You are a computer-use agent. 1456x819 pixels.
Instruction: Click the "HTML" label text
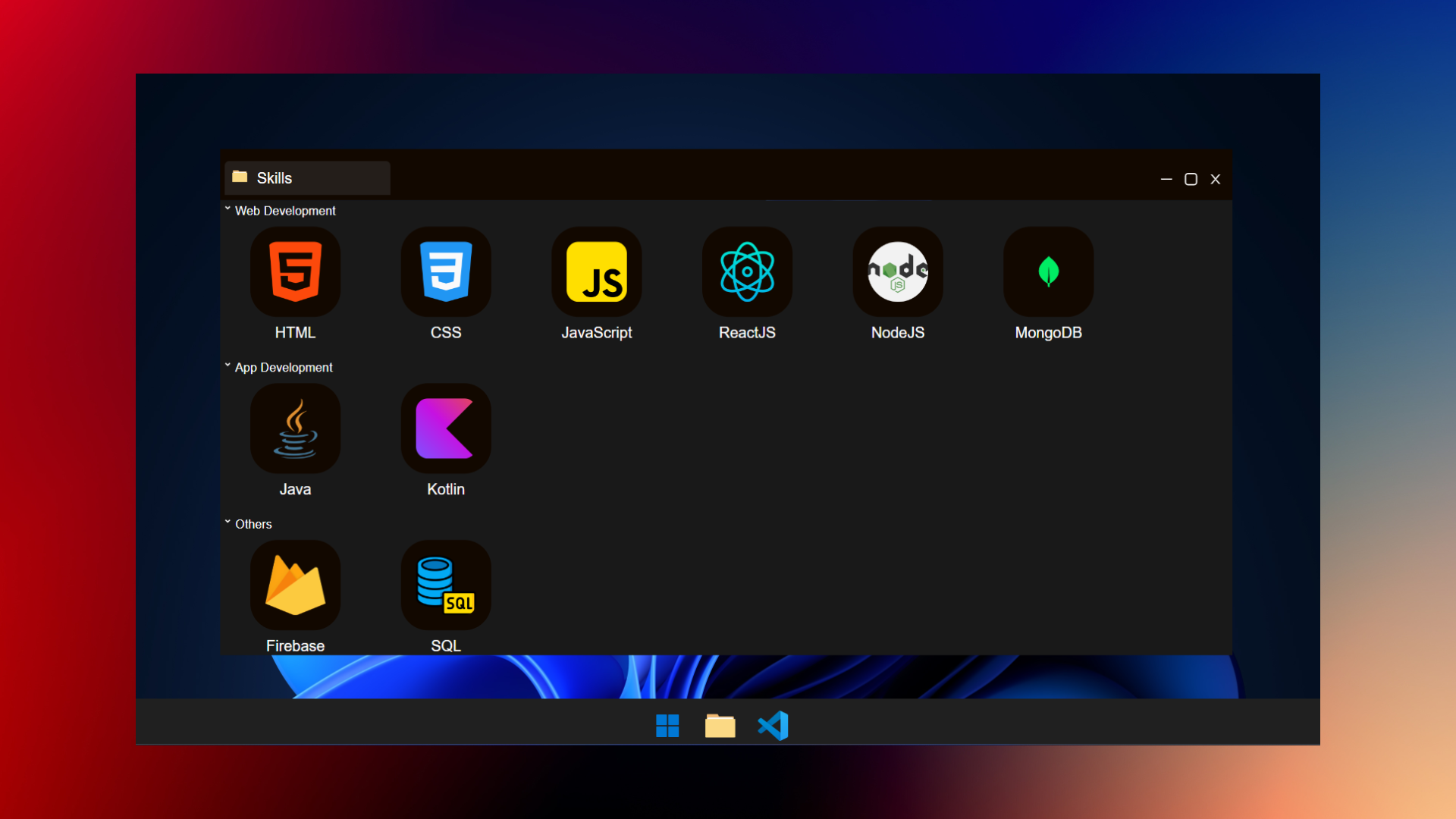click(295, 333)
